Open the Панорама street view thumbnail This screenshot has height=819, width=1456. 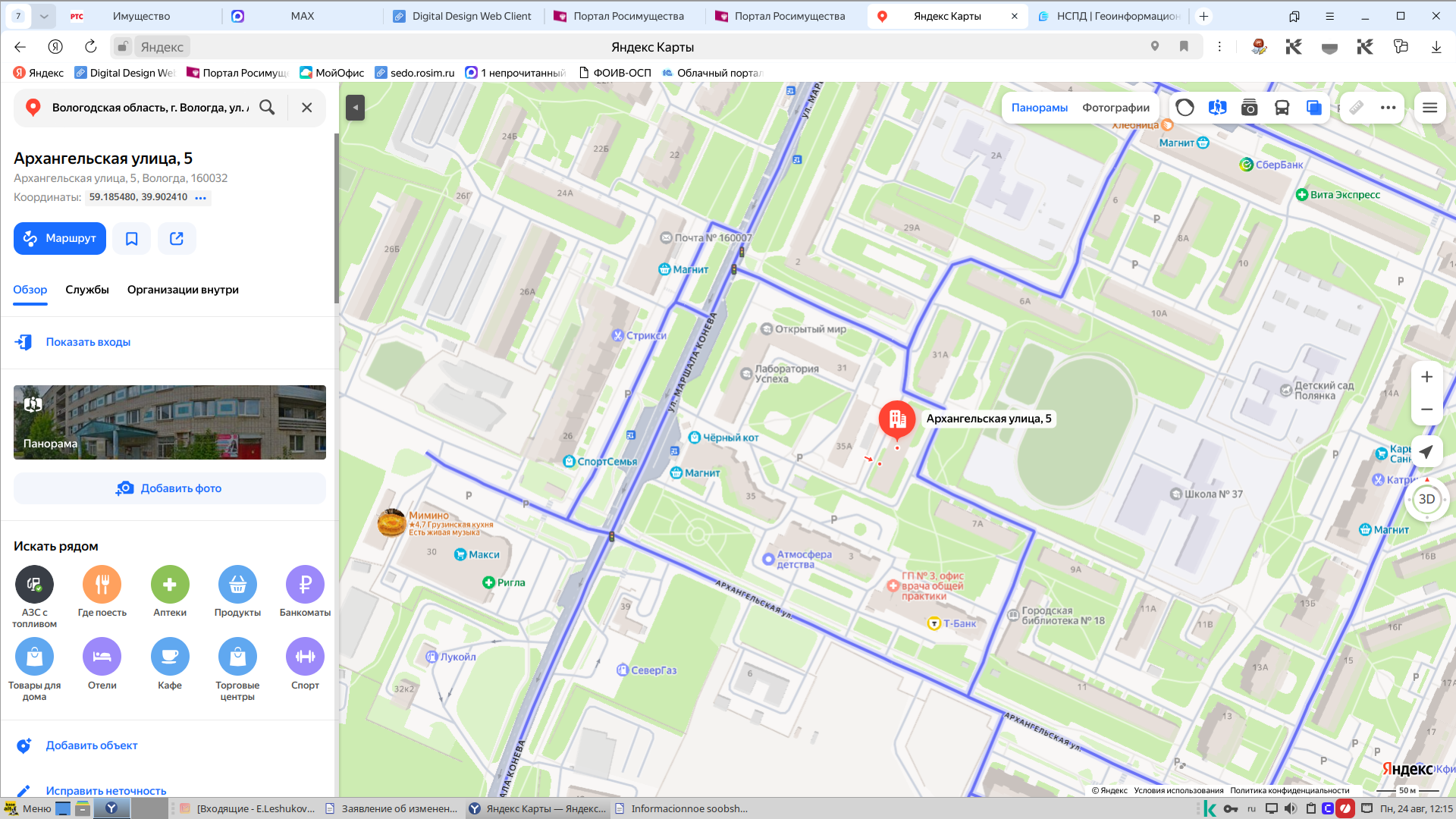170,422
